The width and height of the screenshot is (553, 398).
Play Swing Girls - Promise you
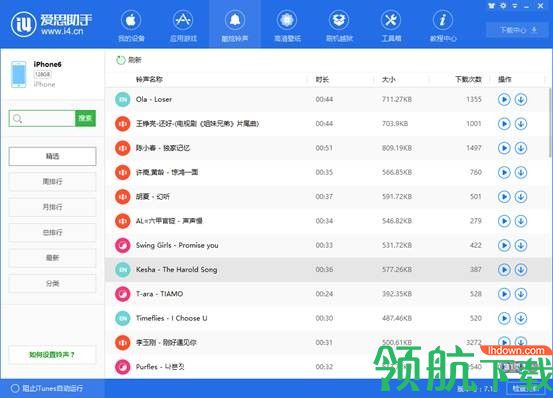pyautogui.click(x=504, y=245)
